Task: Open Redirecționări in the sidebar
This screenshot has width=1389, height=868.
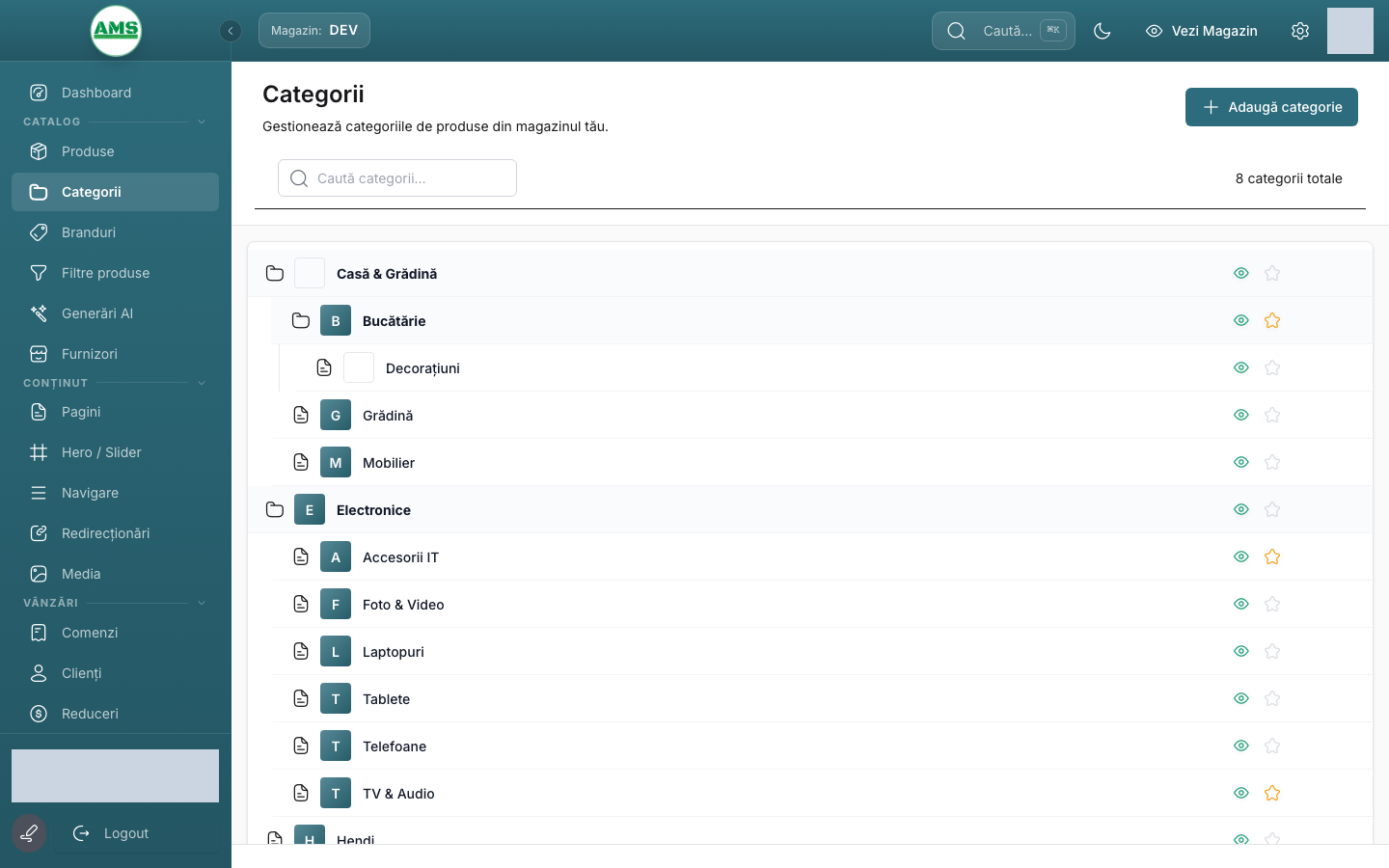Action: pyautogui.click(x=116, y=533)
